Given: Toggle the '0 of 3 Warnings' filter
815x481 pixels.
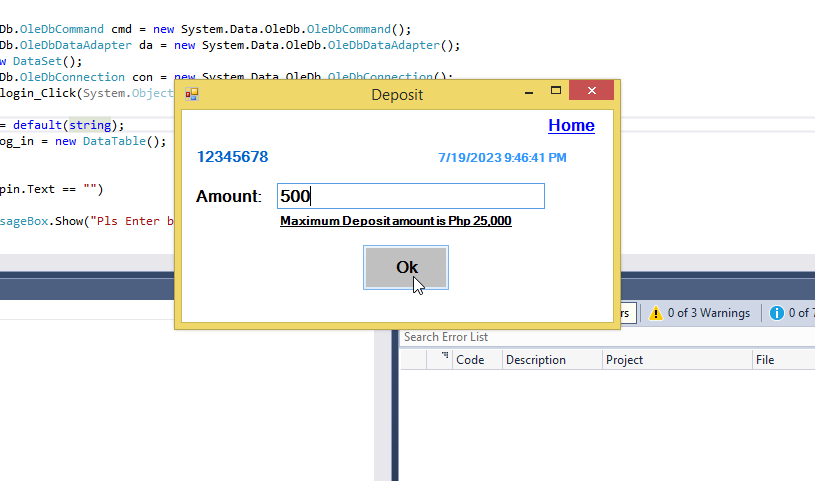Looking at the screenshot, I should pos(698,313).
